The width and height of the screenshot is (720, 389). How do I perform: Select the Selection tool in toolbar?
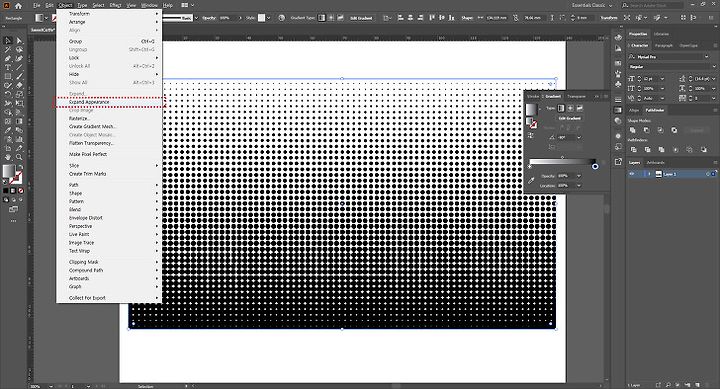pyautogui.click(x=8, y=40)
